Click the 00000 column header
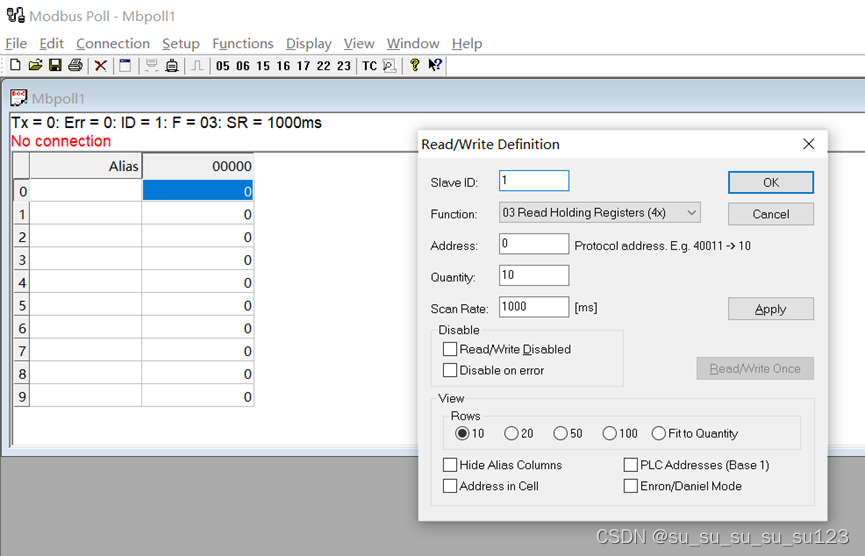Screen dimensions: 865x556 198,166
